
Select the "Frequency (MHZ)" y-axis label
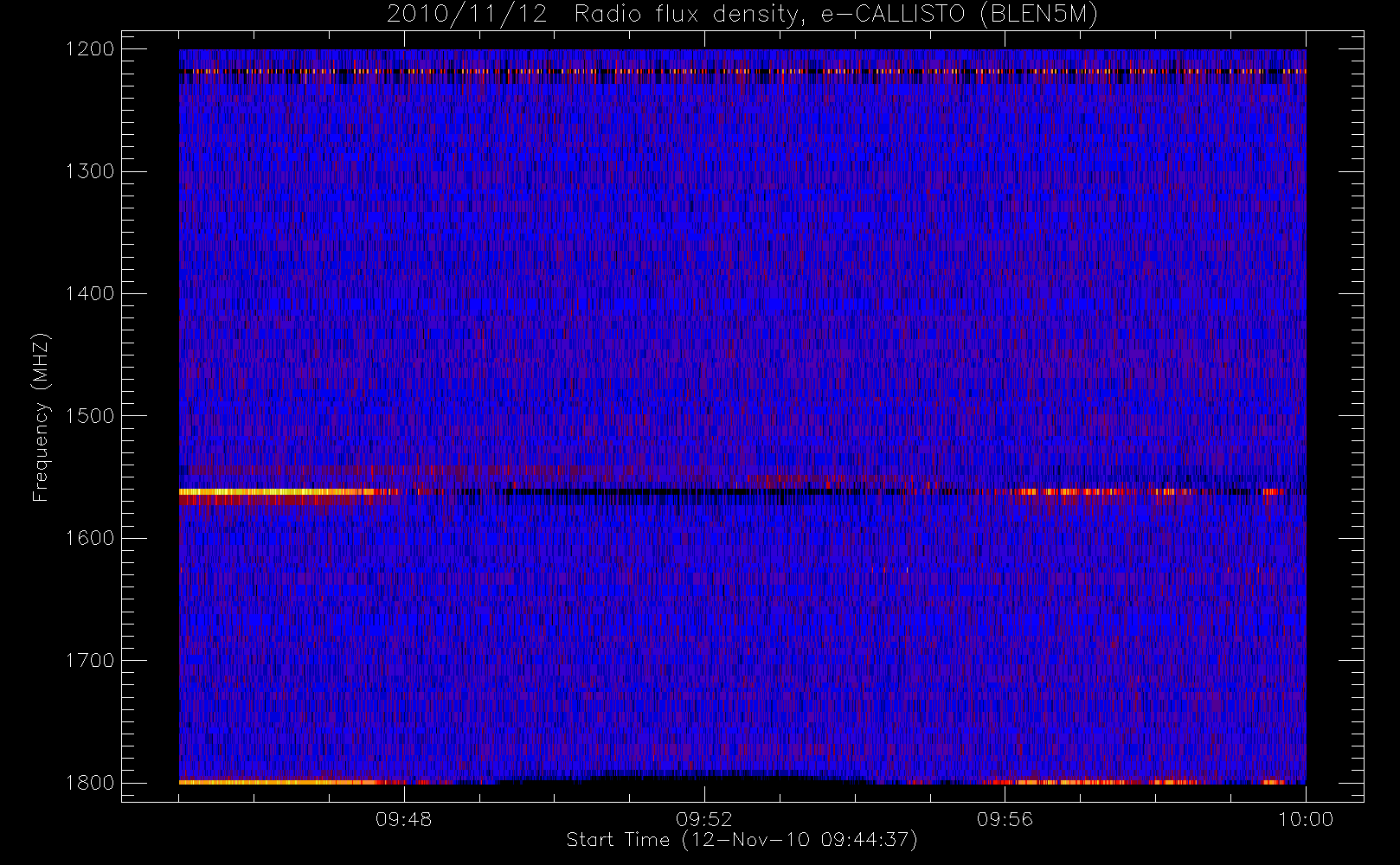coord(40,417)
